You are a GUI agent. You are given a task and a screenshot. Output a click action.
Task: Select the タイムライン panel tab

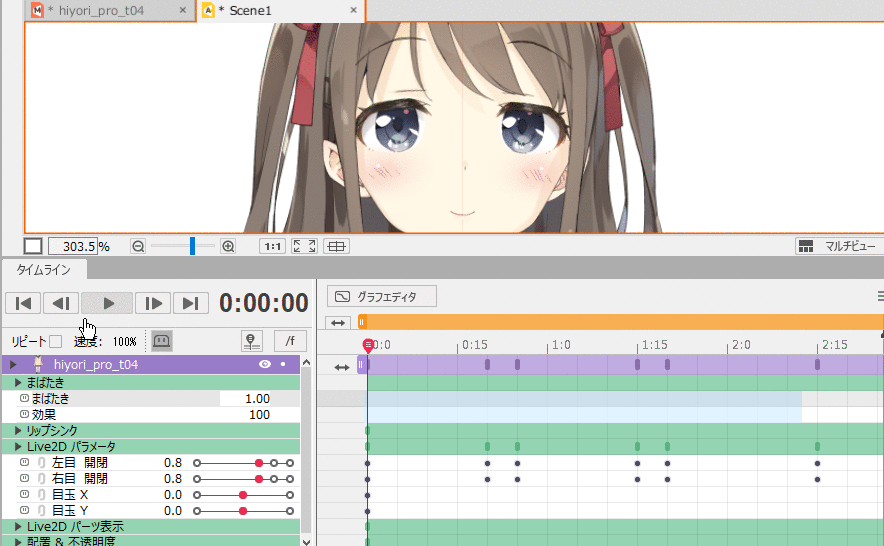[x=44, y=269]
